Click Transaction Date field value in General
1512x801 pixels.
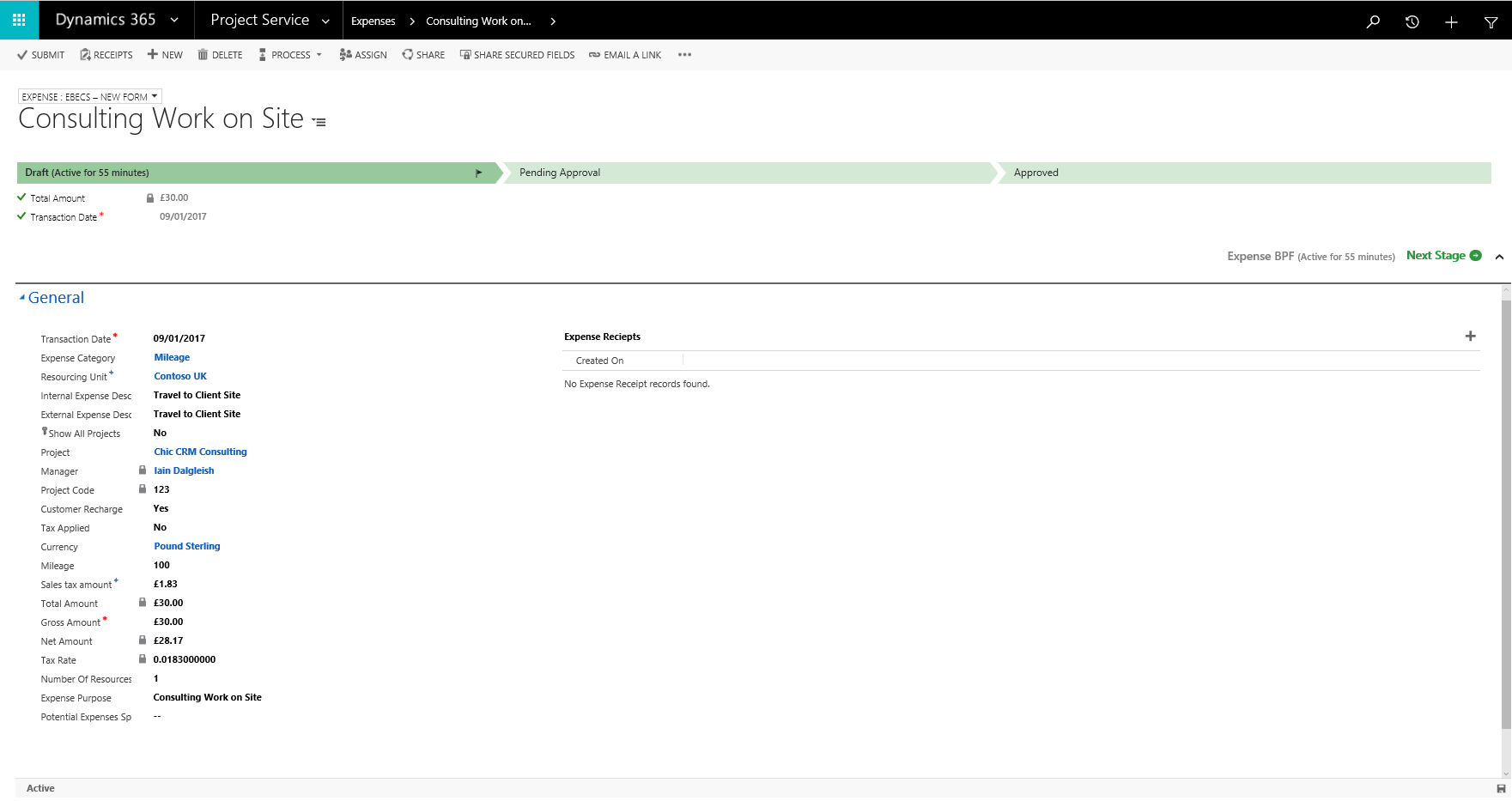click(x=179, y=338)
